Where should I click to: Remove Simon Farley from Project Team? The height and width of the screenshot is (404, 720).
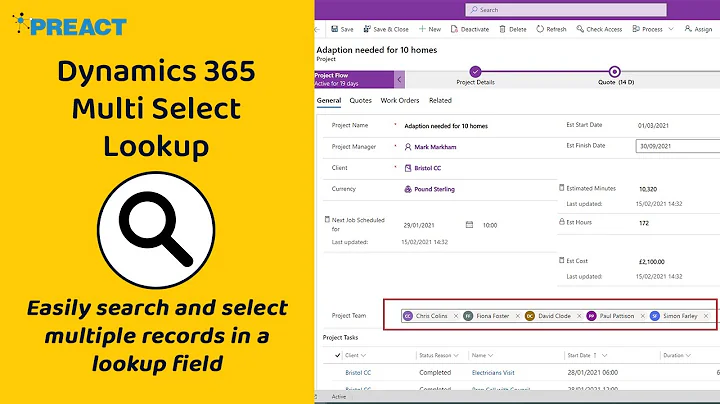pyautogui.click(x=706, y=316)
